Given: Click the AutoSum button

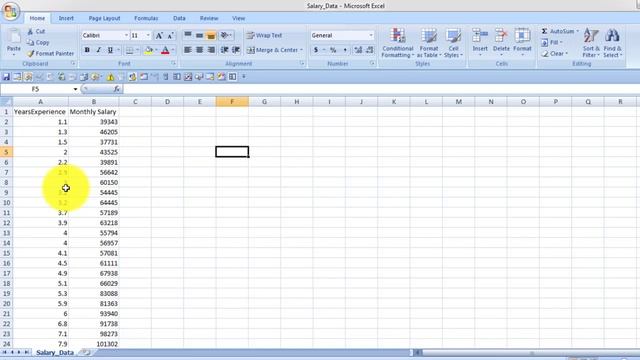Looking at the screenshot, I should pyautogui.click(x=560, y=31).
